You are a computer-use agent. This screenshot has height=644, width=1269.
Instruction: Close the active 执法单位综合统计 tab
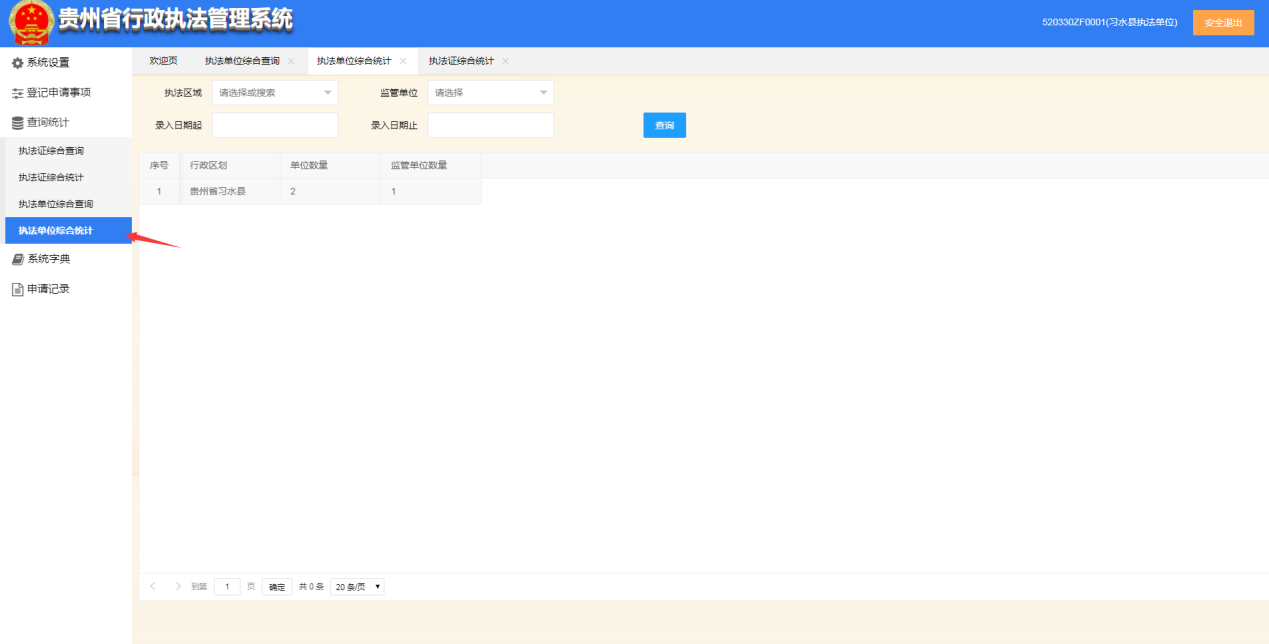pos(403,61)
